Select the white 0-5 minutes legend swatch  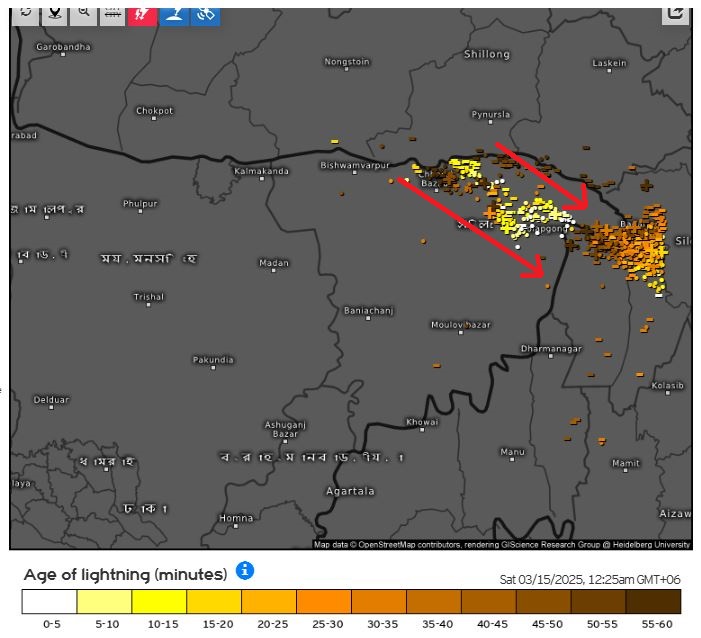(50, 601)
